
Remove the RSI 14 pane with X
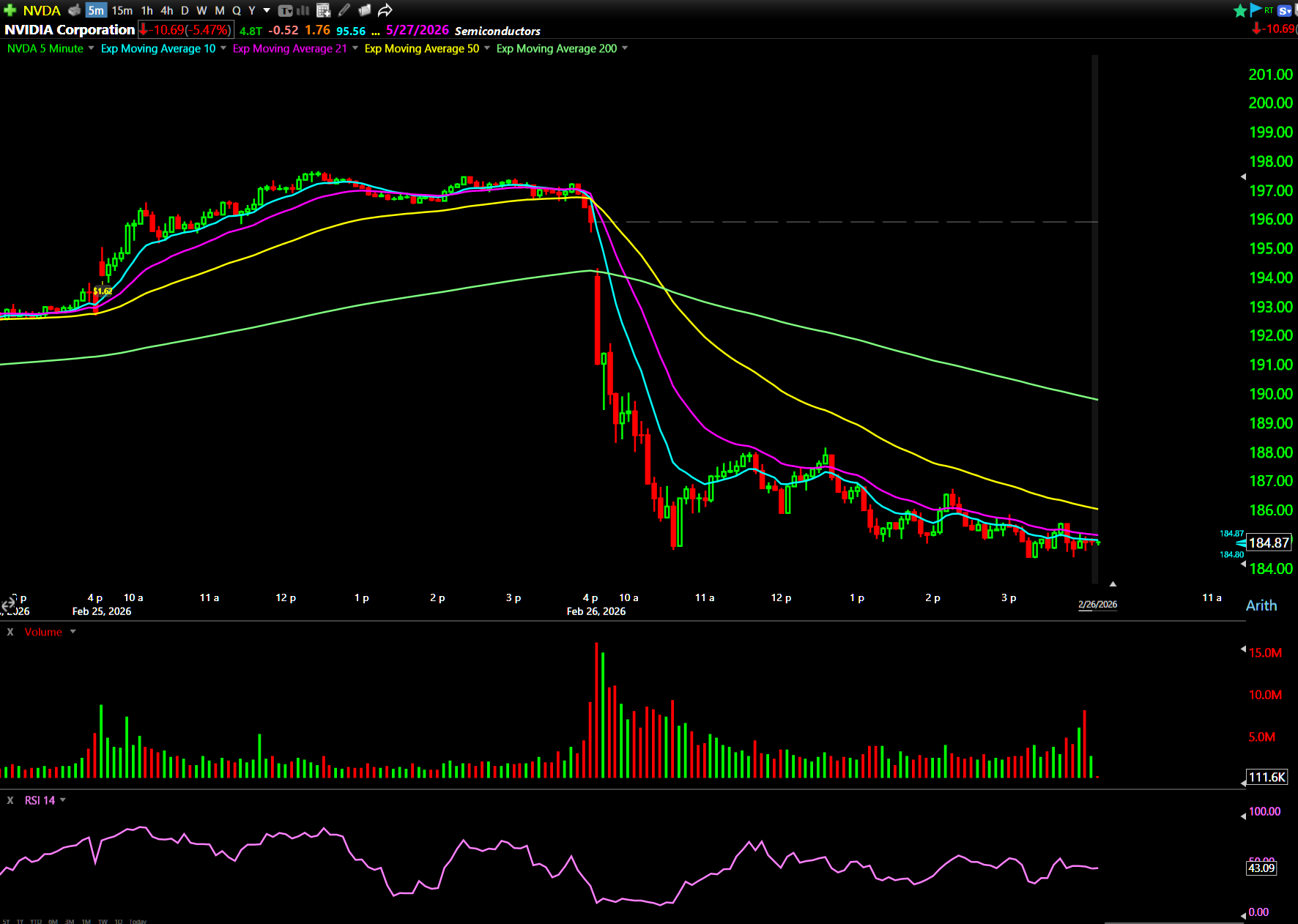pos(10,800)
